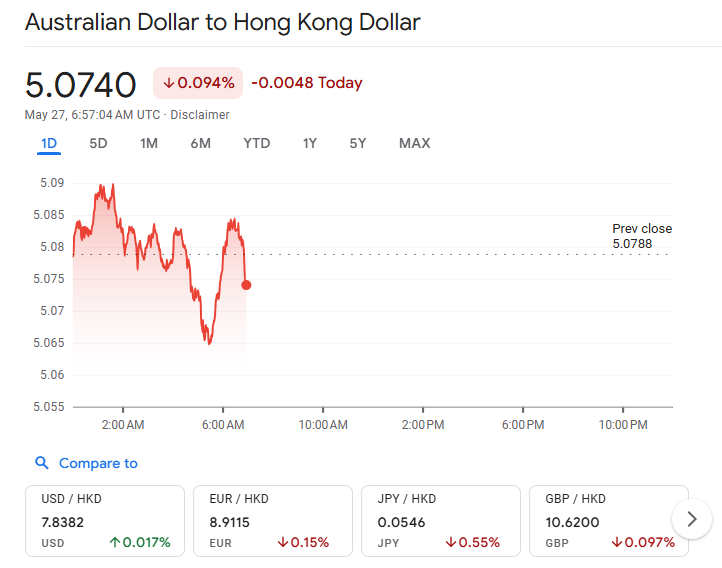Click the red current price dot on chart
Image resolution: width=722 pixels, height=568 pixels.
[x=246, y=285]
